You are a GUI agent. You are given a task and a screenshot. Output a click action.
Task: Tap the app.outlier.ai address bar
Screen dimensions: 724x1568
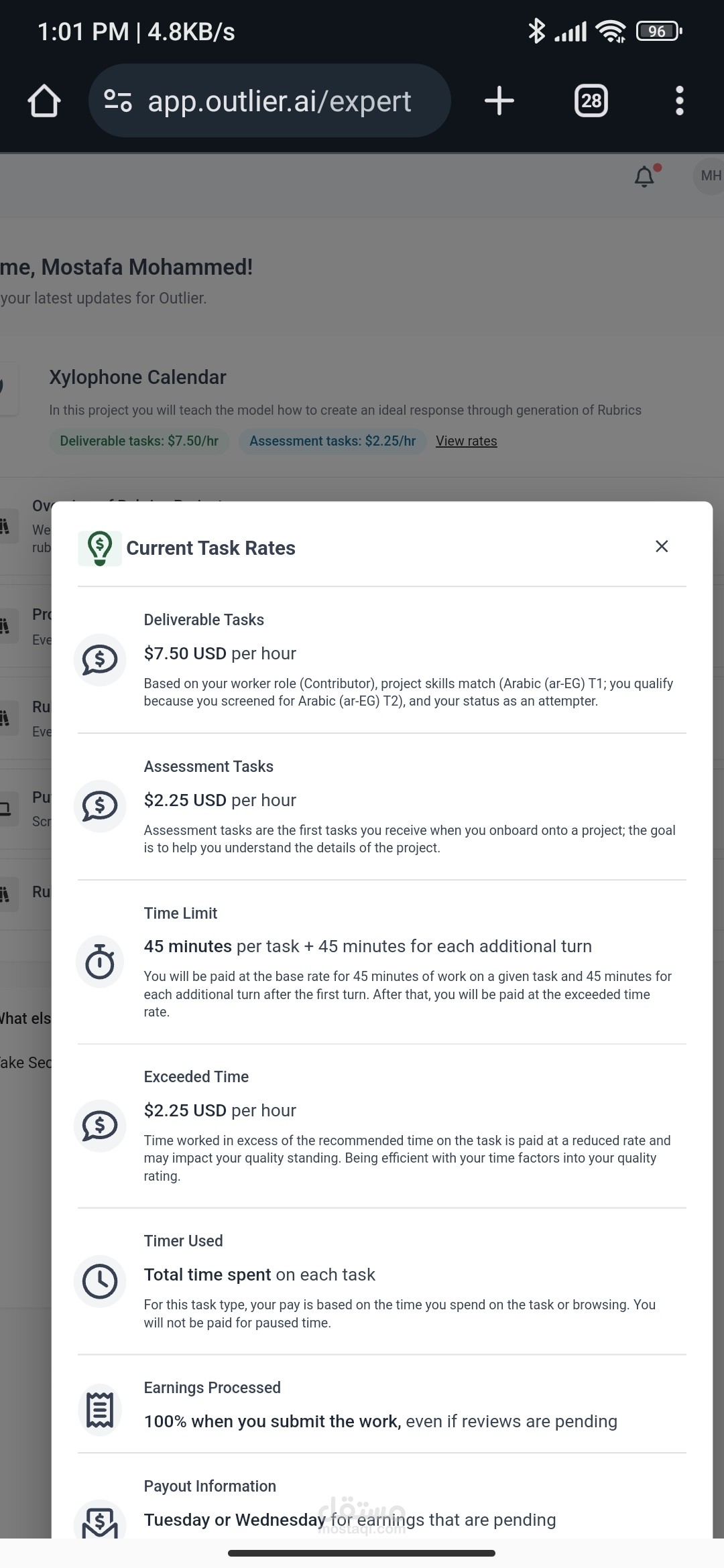278,101
